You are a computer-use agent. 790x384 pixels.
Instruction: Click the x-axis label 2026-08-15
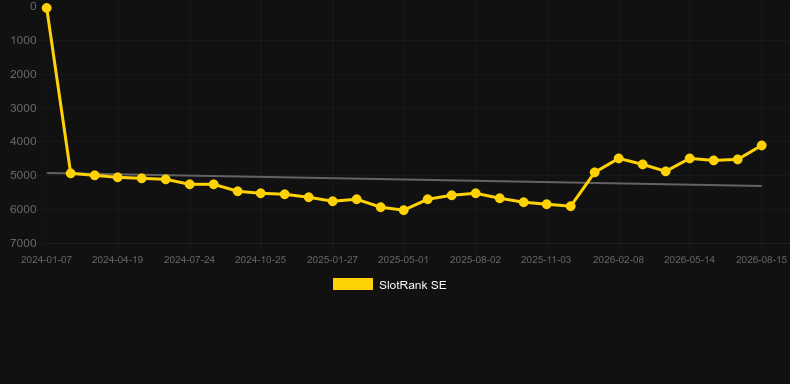(x=761, y=260)
